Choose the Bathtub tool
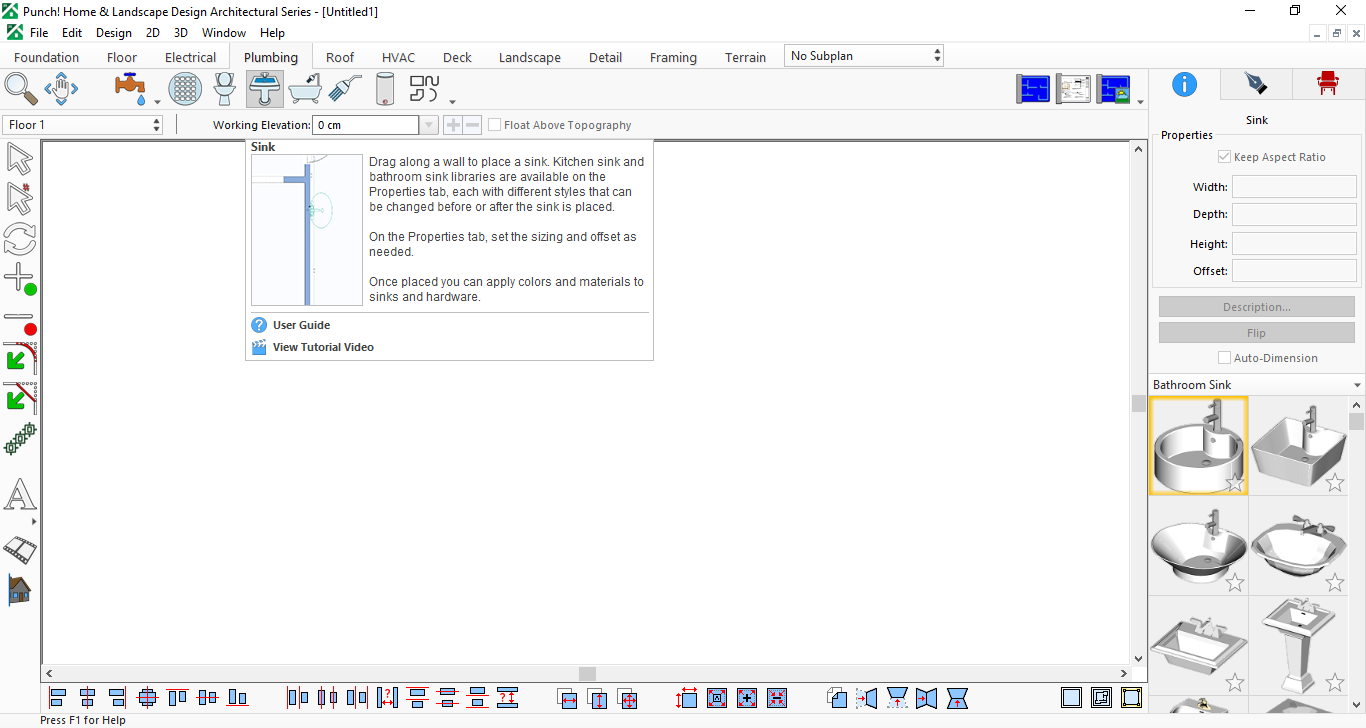The width and height of the screenshot is (1366, 728). tap(305, 88)
